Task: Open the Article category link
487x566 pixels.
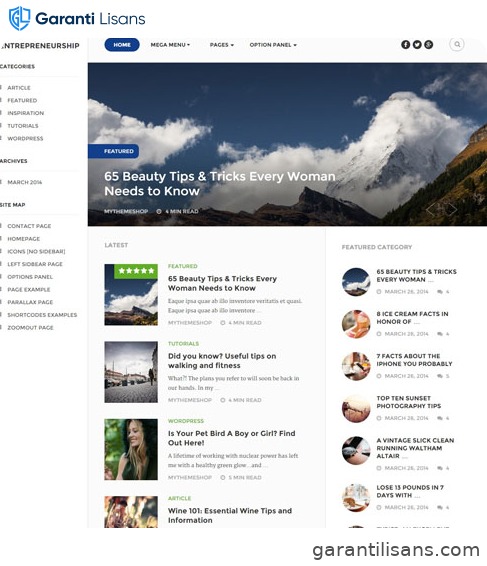Action: (x=19, y=88)
